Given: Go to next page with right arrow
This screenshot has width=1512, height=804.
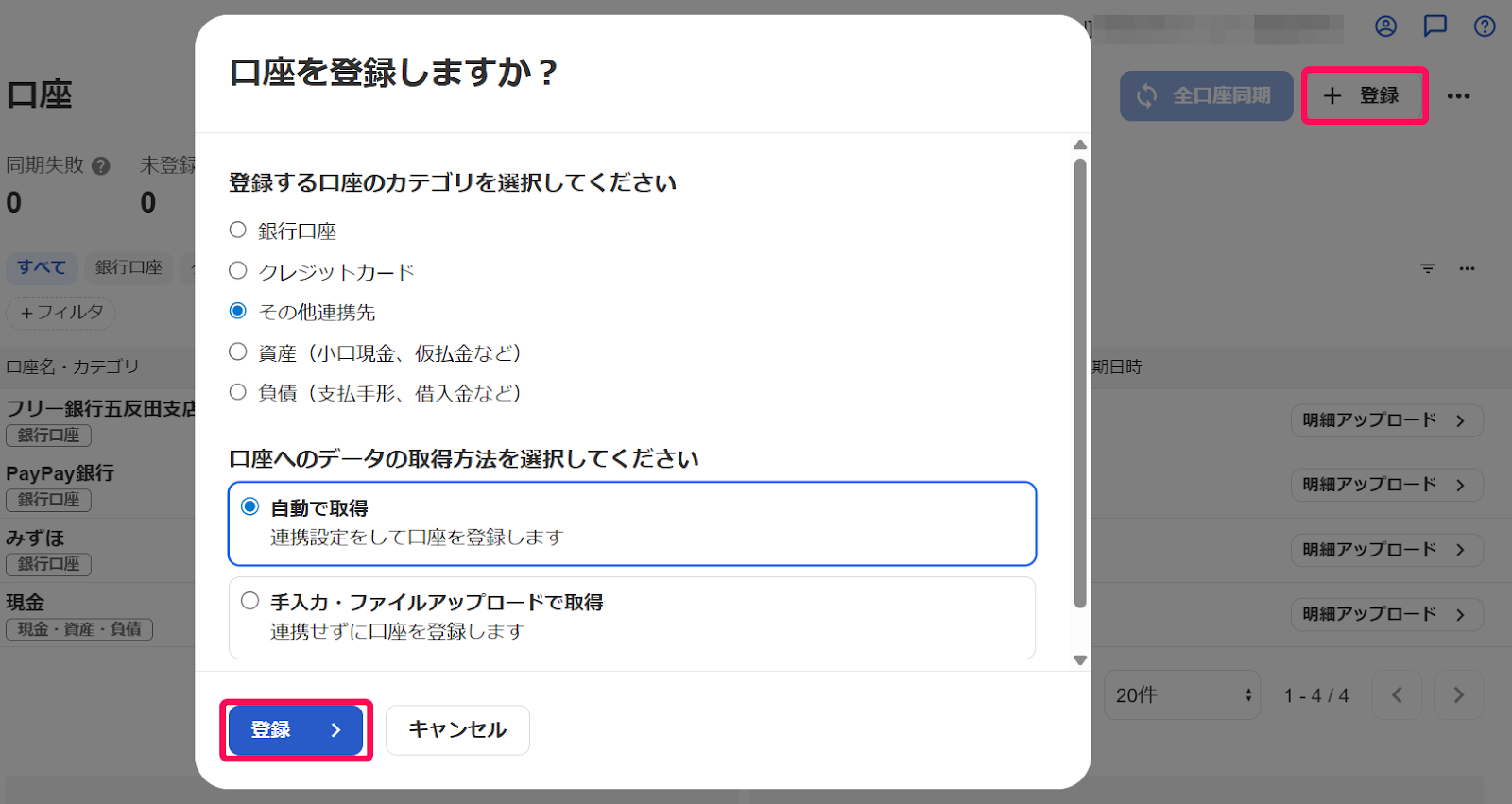Looking at the screenshot, I should click(x=1457, y=694).
